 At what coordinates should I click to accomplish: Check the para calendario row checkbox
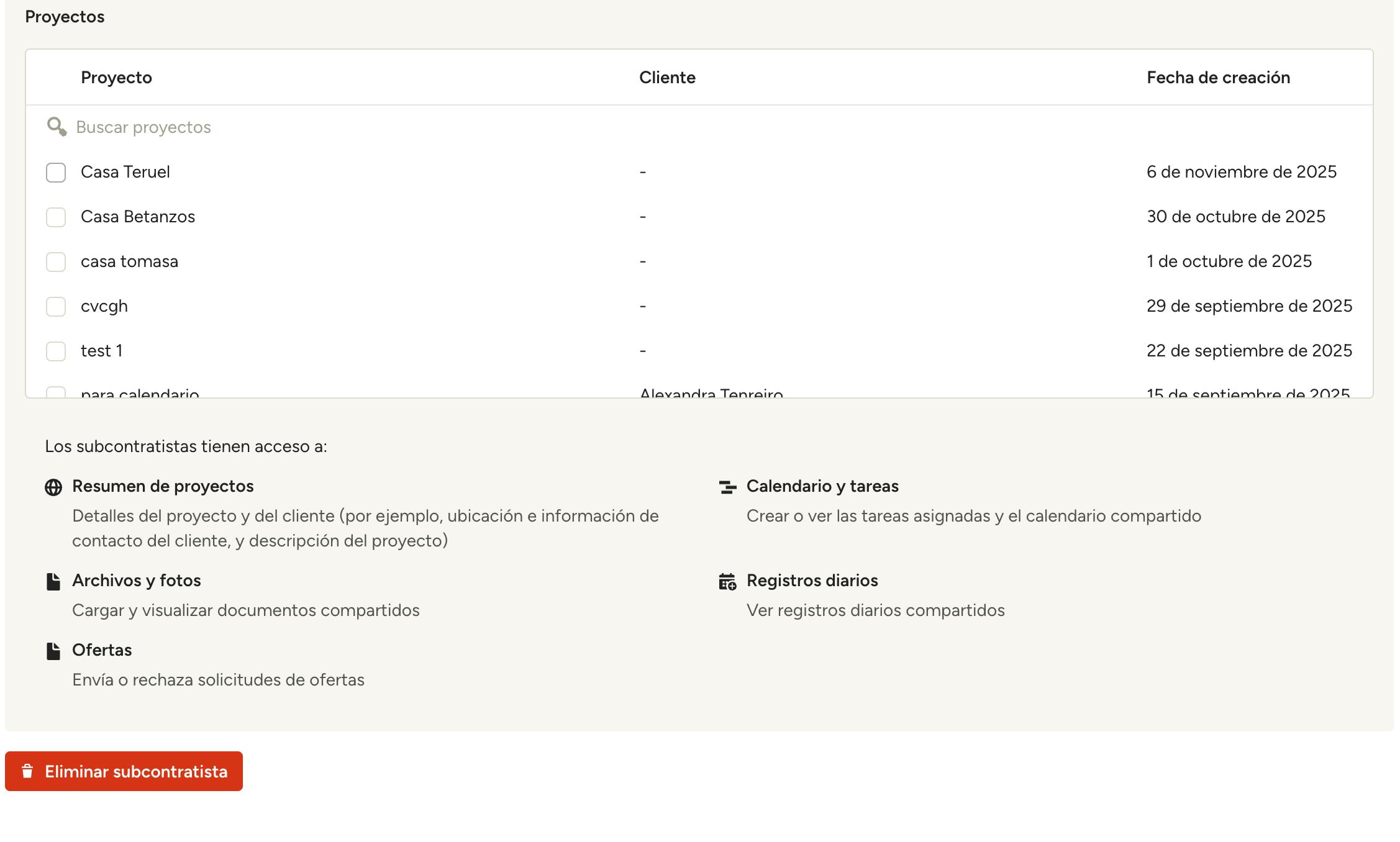(x=56, y=392)
